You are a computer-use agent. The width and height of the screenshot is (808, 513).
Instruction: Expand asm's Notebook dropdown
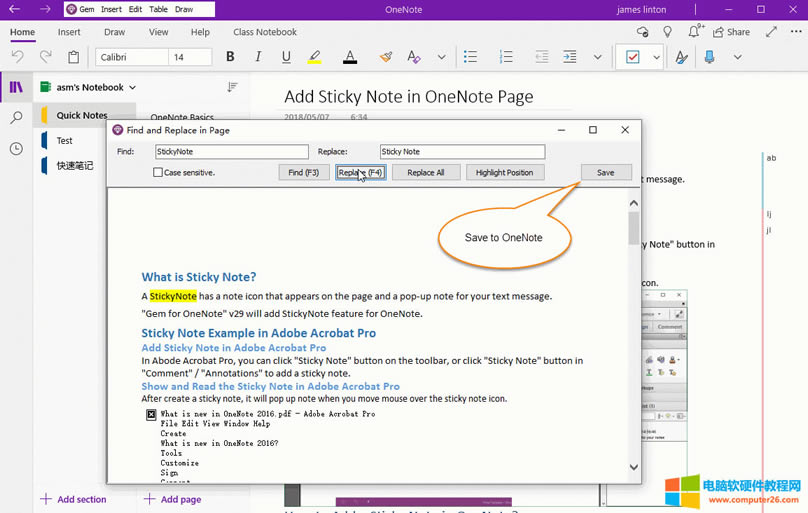tap(132, 88)
